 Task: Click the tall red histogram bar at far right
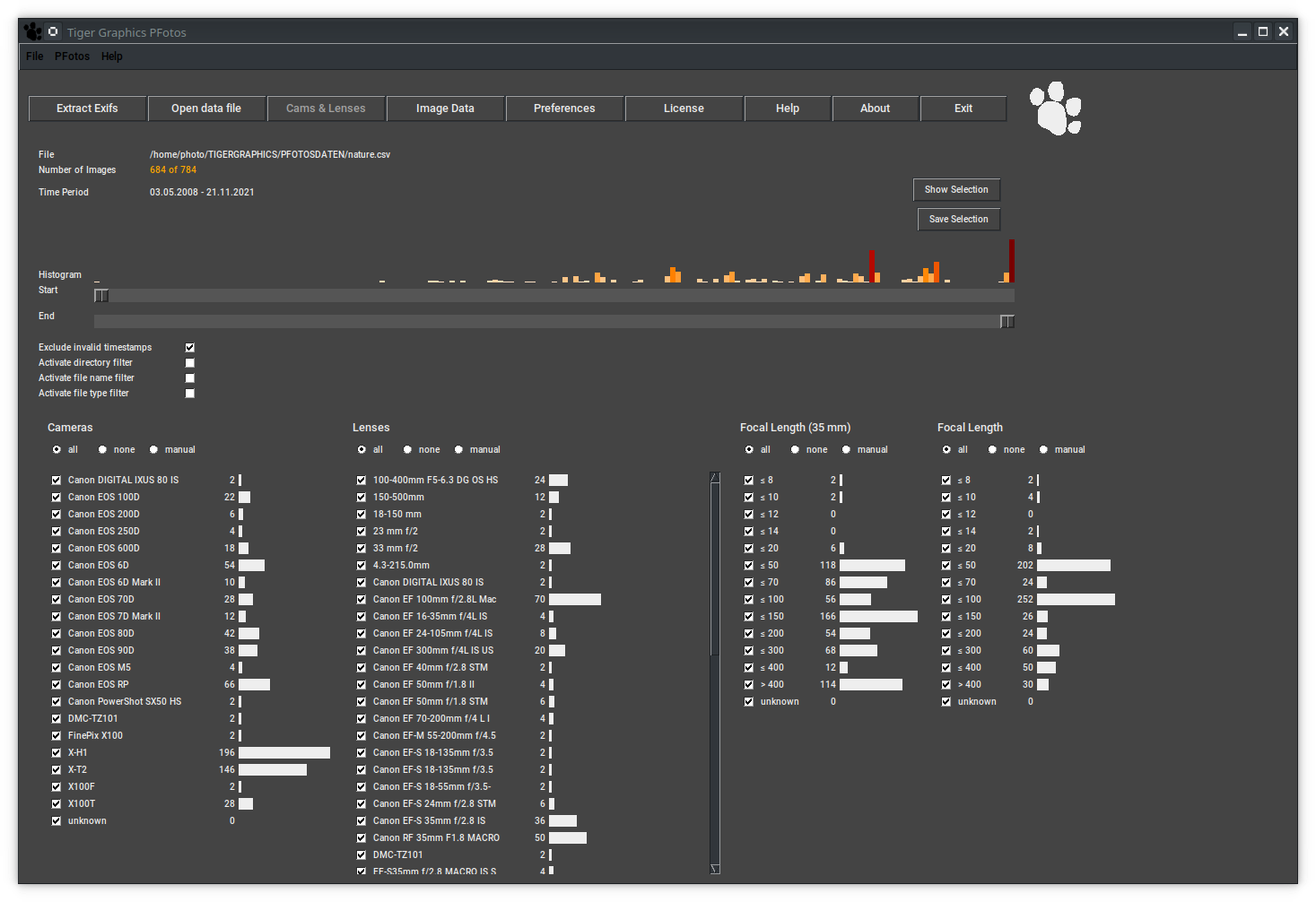(x=1012, y=261)
